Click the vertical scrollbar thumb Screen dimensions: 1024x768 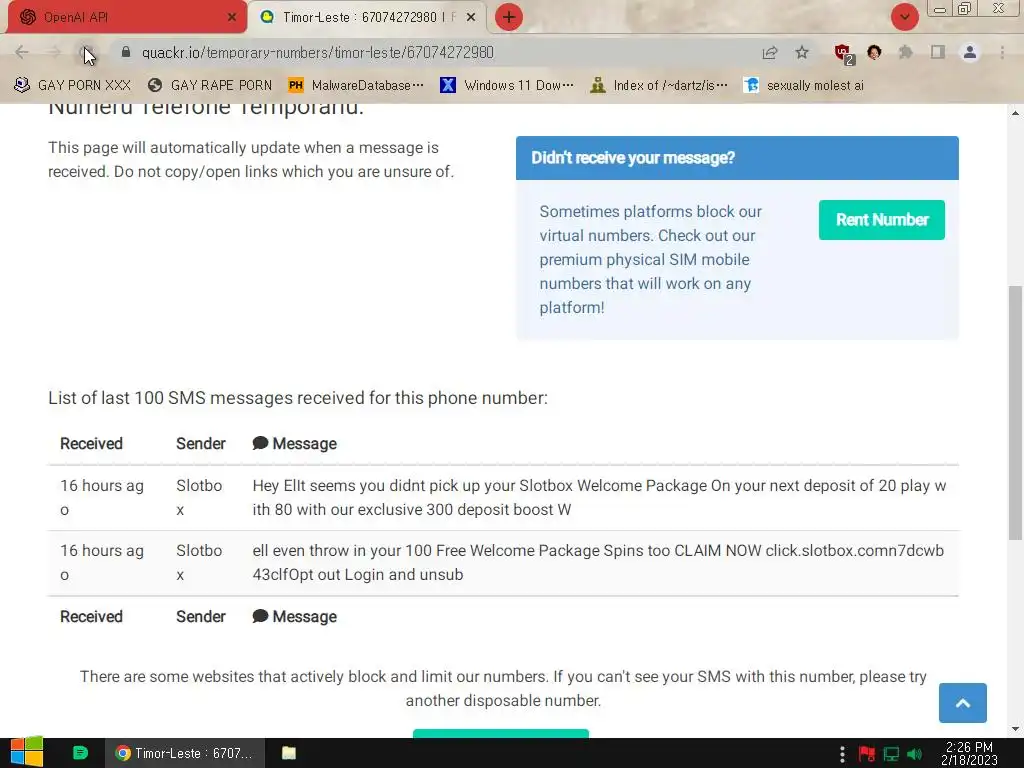[x=1016, y=413]
